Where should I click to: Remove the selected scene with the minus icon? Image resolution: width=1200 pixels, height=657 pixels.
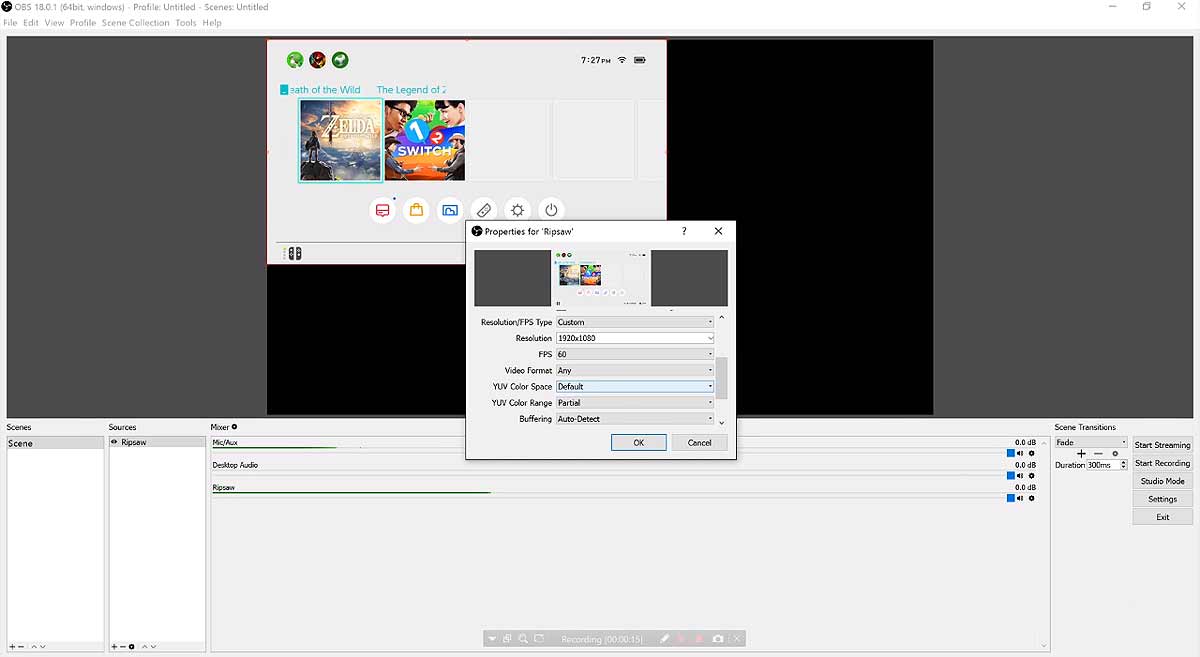22,647
